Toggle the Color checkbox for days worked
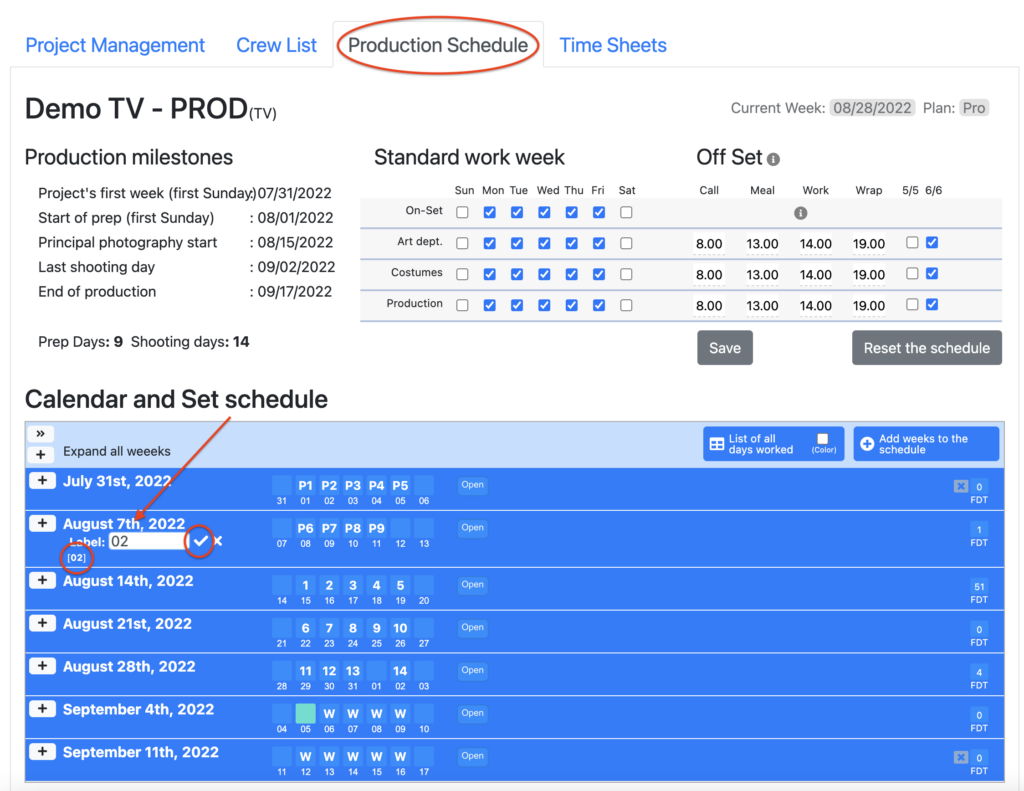This screenshot has width=1024, height=791. (x=823, y=439)
